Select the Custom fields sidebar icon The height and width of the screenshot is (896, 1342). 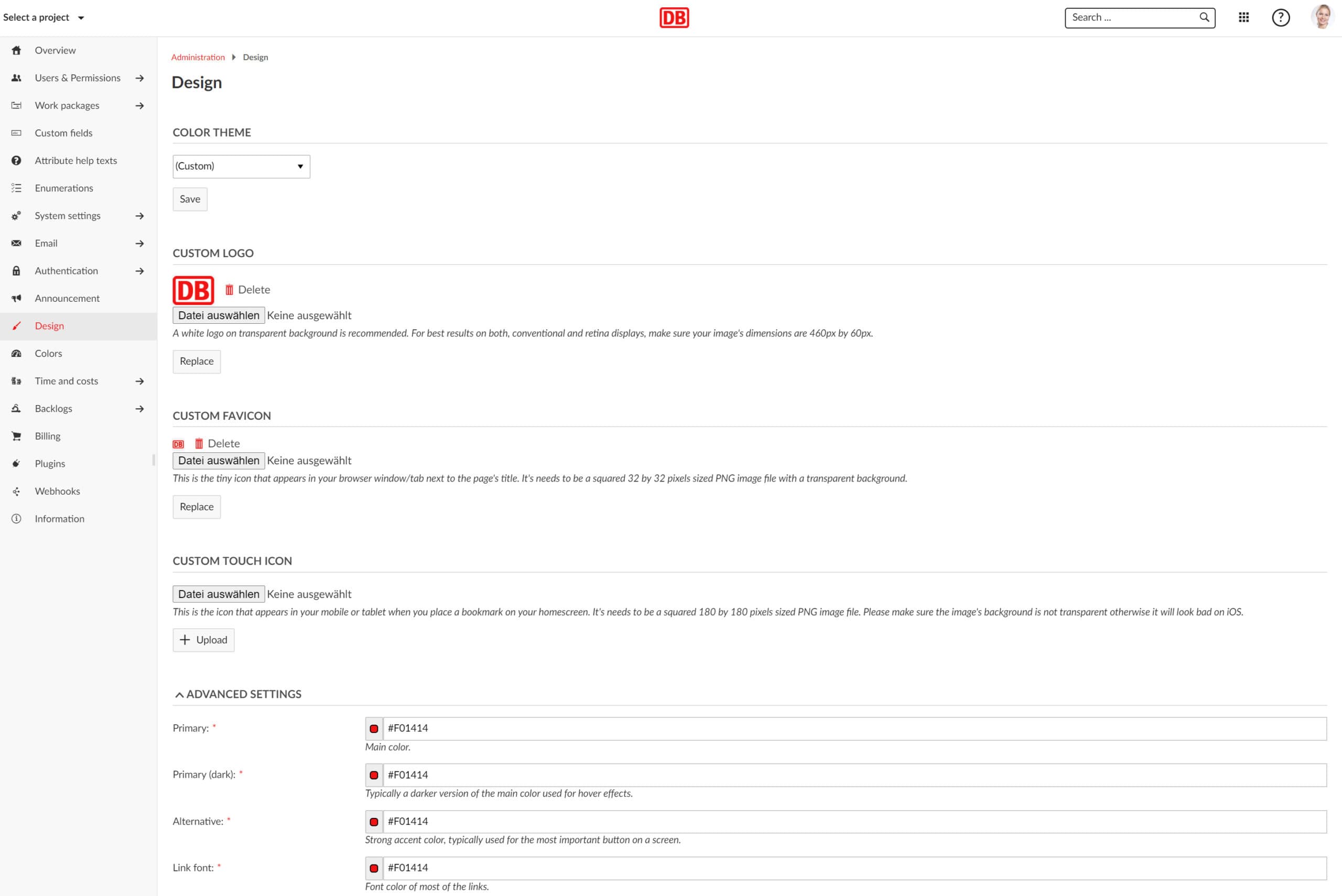16,133
